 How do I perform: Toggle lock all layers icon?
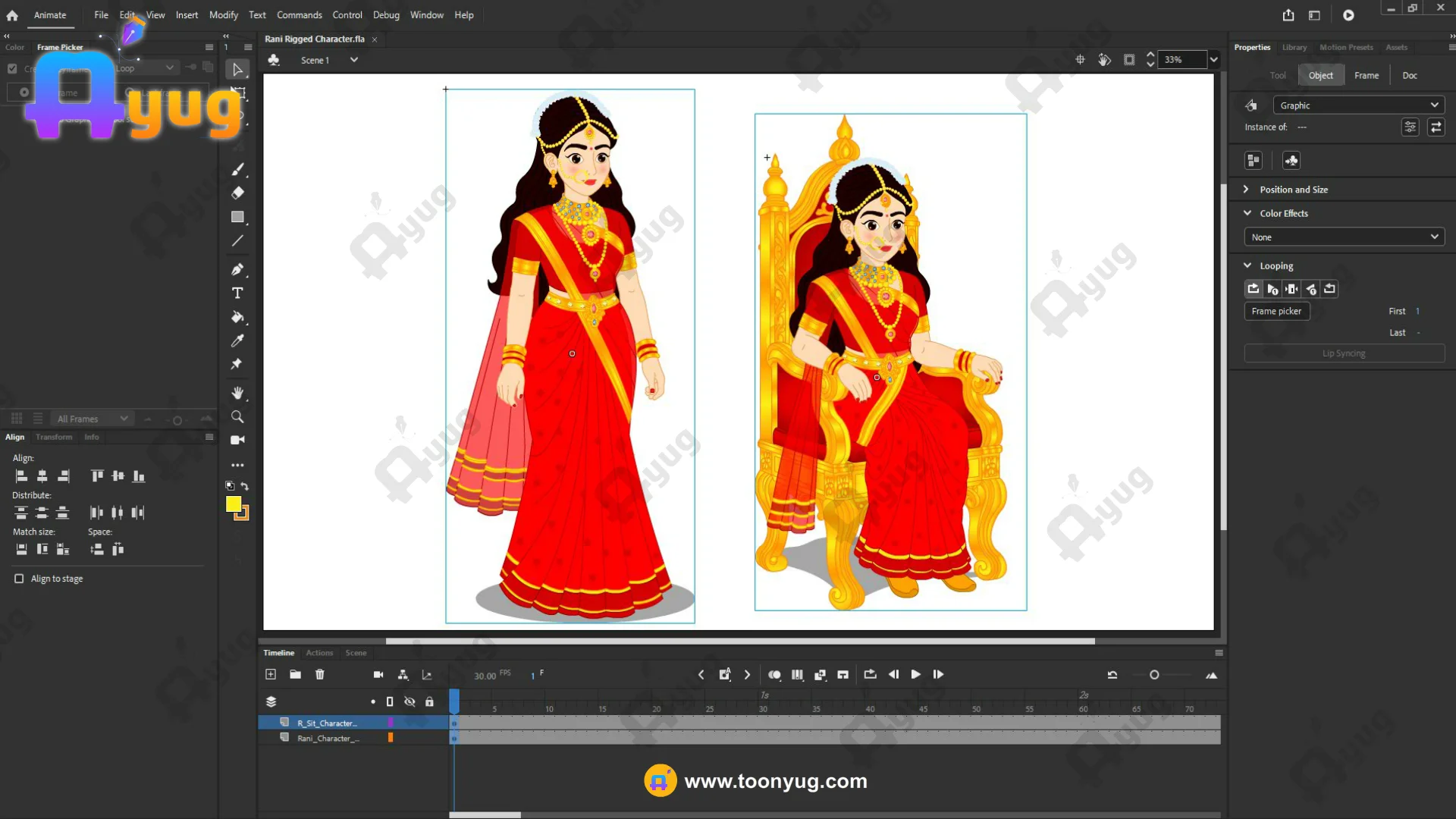tap(429, 701)
